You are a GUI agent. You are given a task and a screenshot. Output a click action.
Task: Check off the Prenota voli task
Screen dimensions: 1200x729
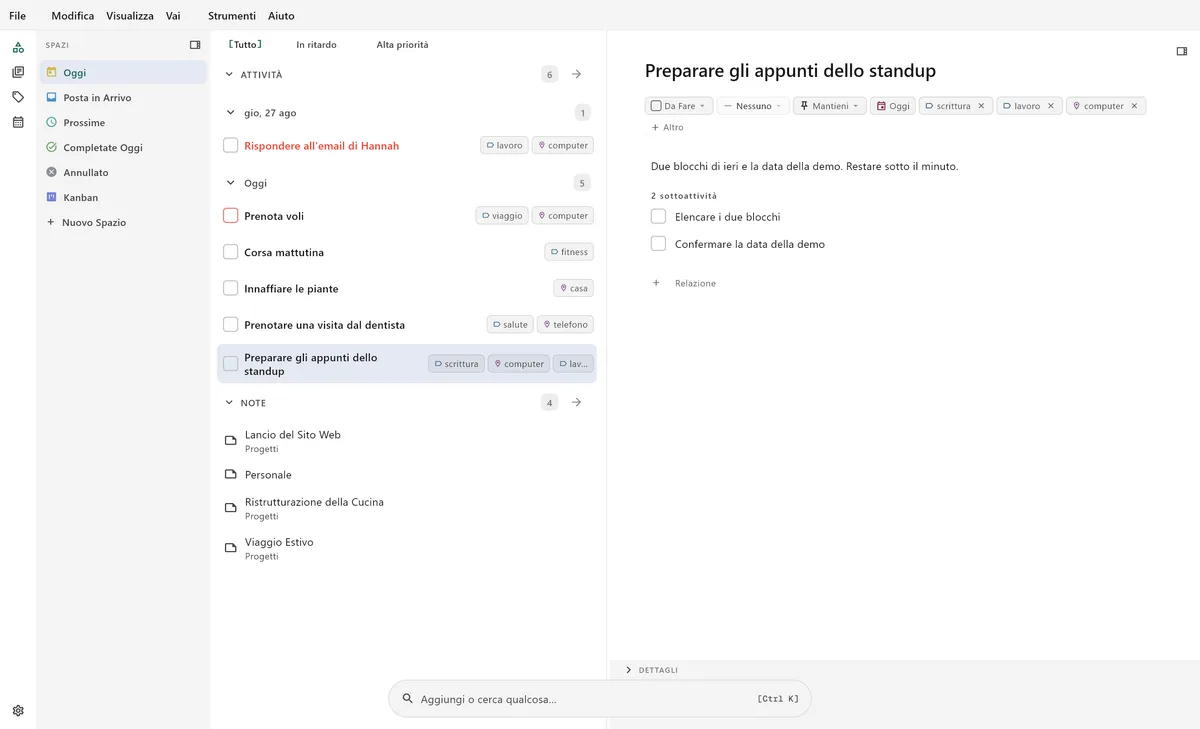[x=230, y=215]
